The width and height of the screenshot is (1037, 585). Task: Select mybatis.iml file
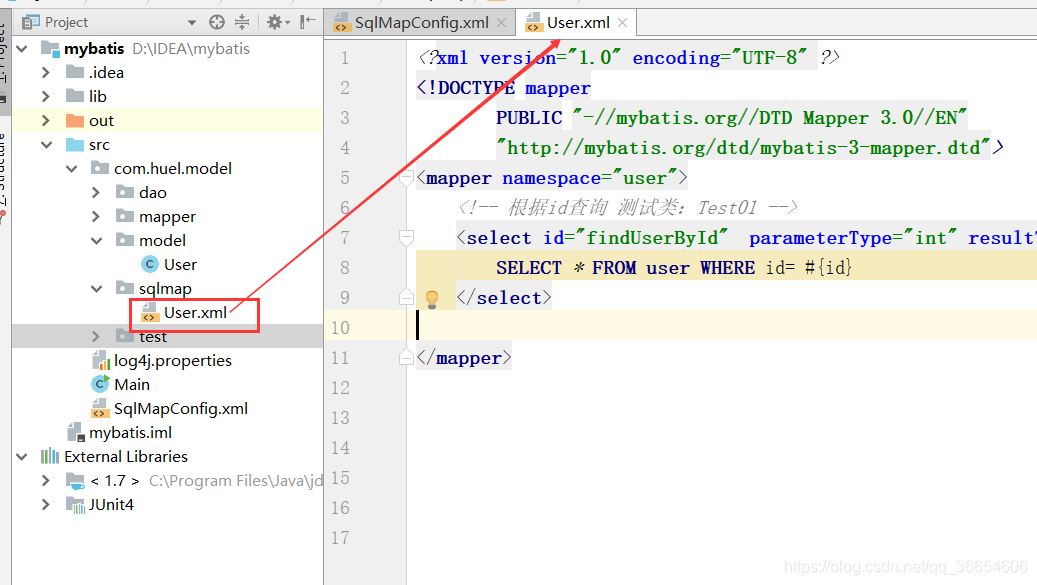(130, 433)
